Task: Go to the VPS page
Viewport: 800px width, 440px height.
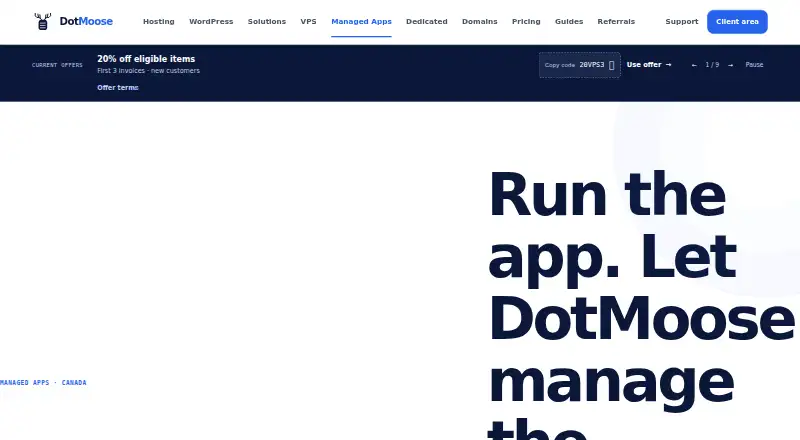Action: pos(309,21)
